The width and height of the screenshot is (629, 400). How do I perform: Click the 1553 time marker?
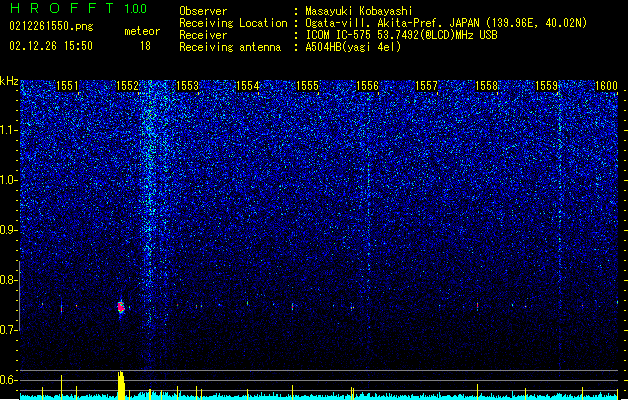point(187,86)
